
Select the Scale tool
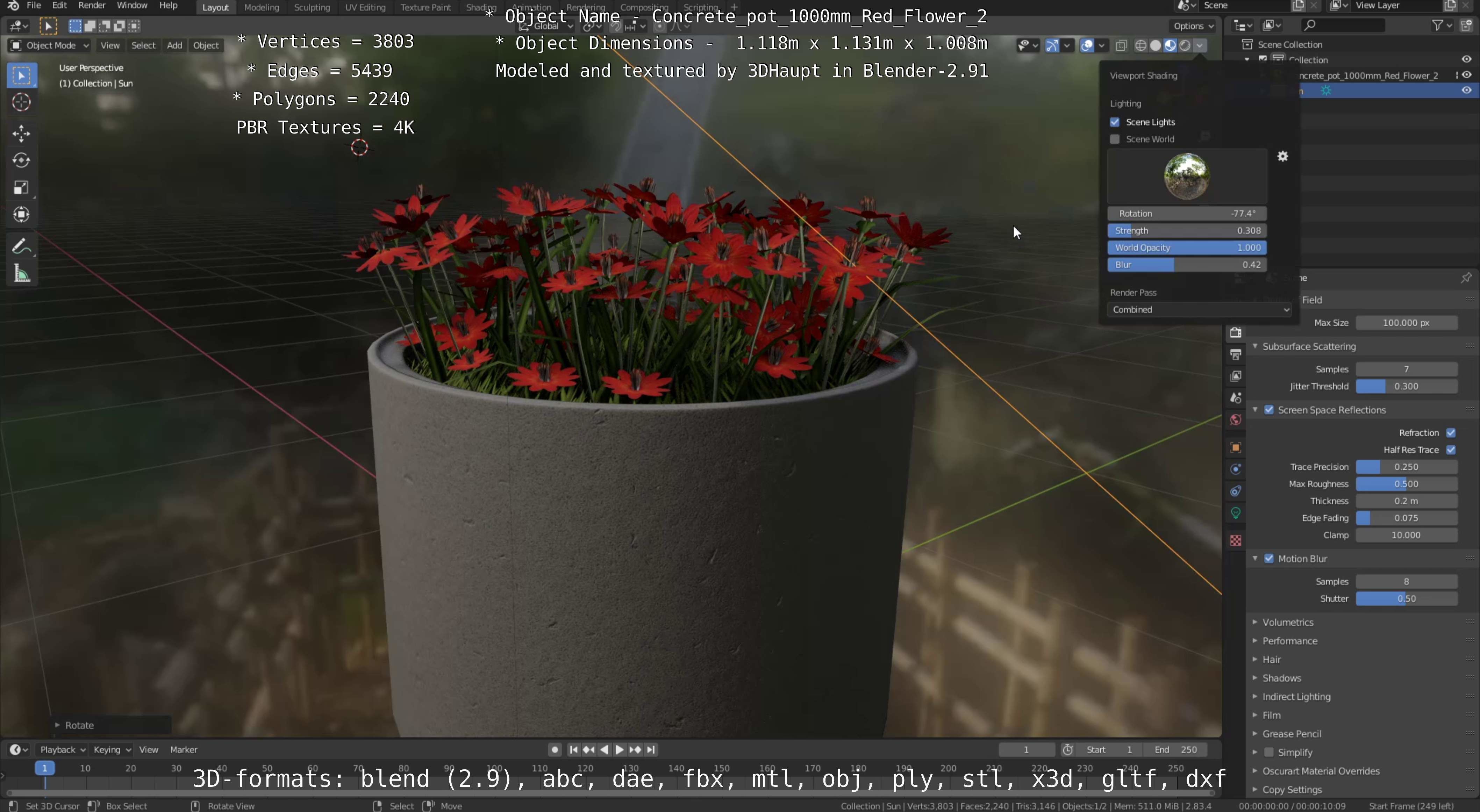coord(22,187)
